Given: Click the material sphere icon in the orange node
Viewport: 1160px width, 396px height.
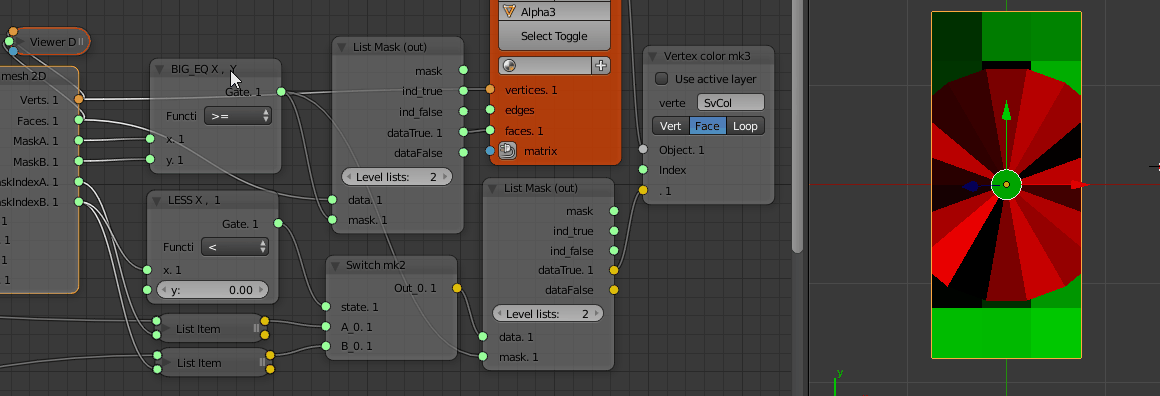Looking at the screenshot, I should pos(508,66).
